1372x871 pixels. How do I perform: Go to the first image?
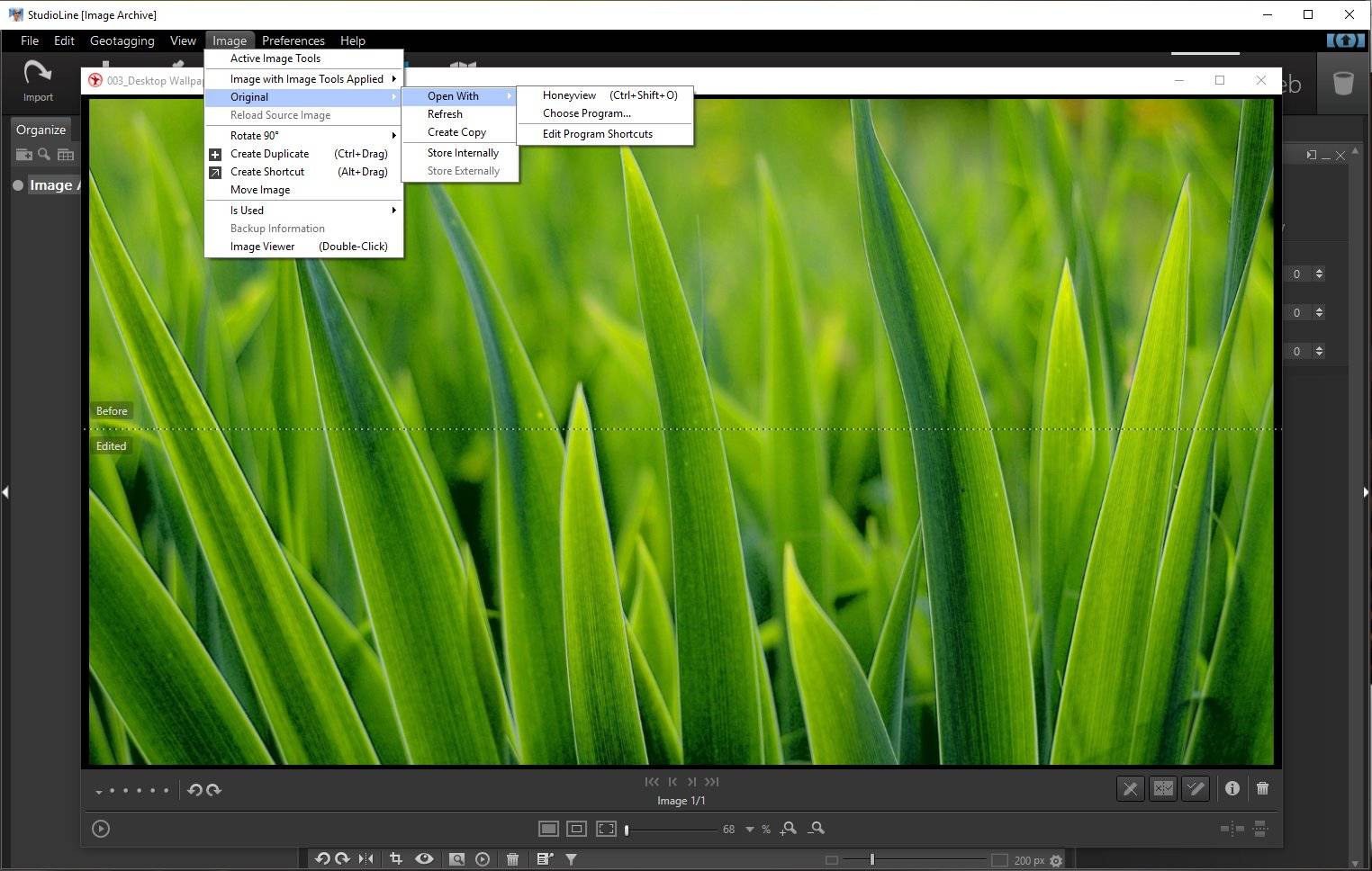point(652,782)
